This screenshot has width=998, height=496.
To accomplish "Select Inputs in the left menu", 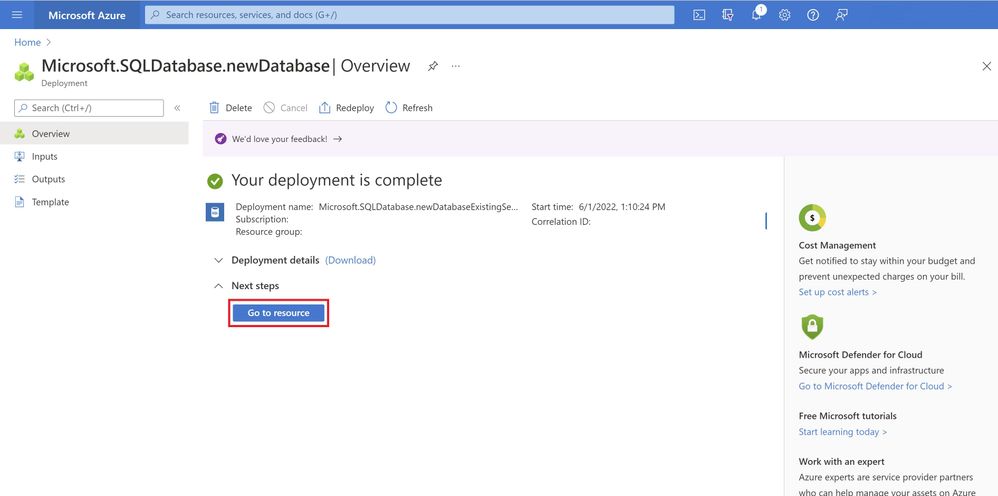I will [x=94, y=157].
